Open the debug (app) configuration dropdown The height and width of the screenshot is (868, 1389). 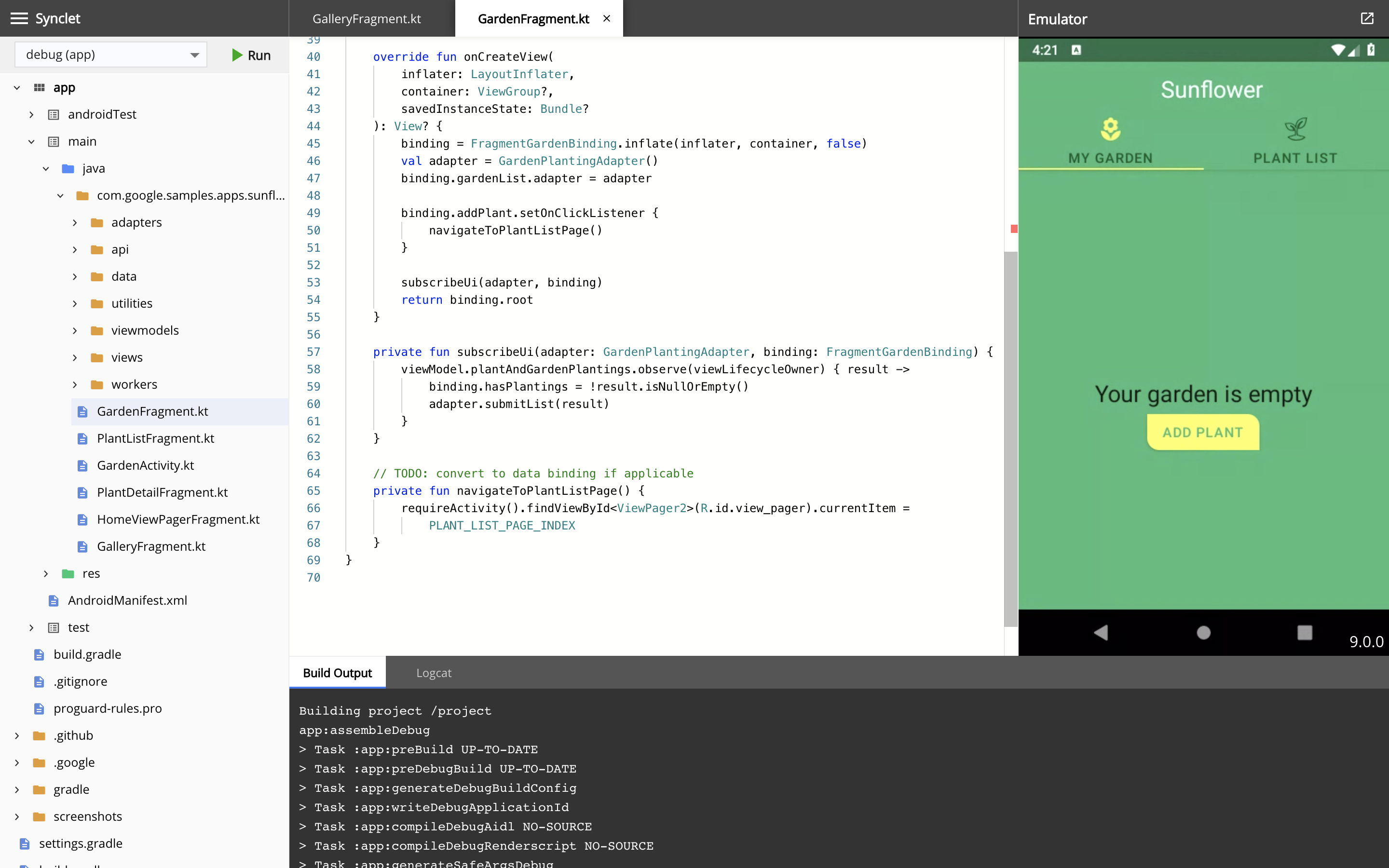[110, 54]
